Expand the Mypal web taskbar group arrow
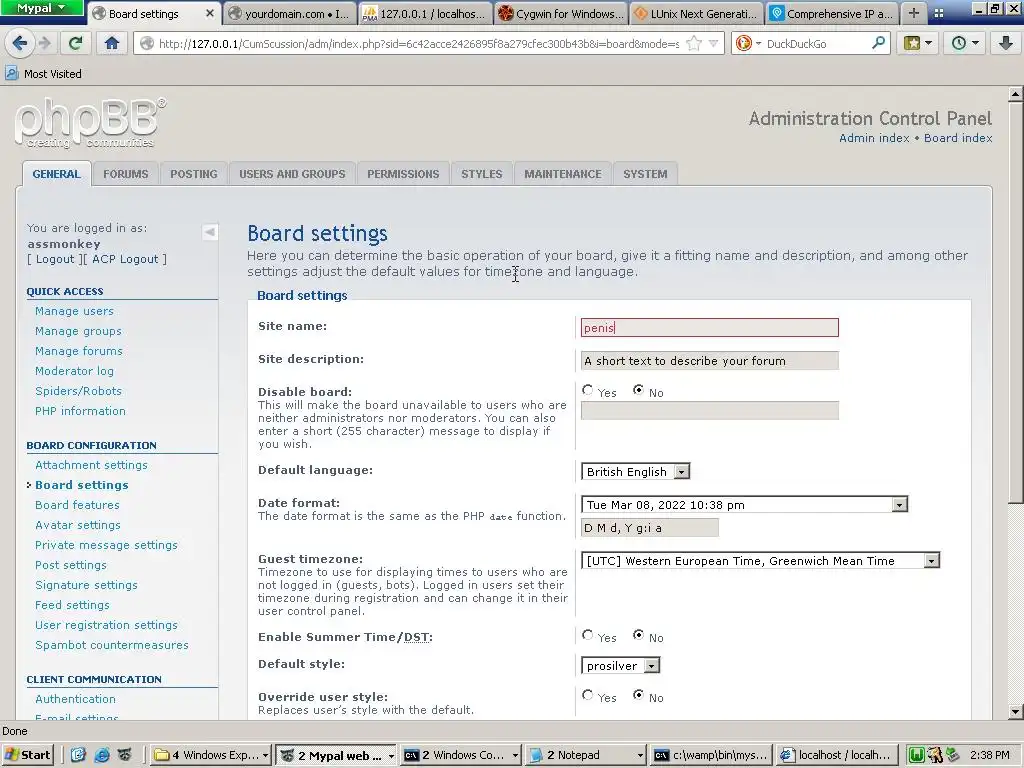 pyautogui.click(x=391, y=756)
